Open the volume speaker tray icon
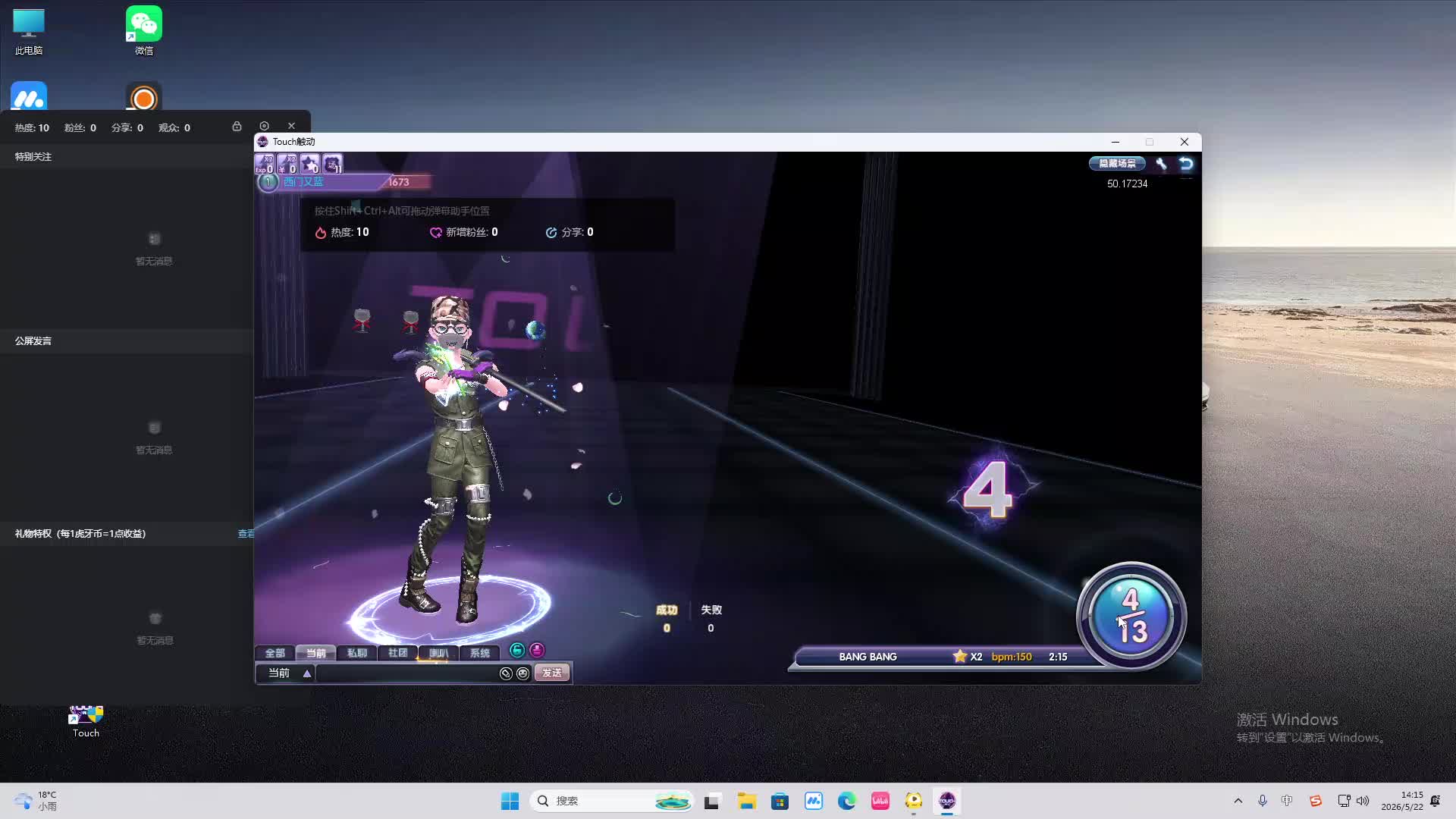The height and width of the screenshot is (819, 1456). pyautogui.click(x=1363, y=801)
